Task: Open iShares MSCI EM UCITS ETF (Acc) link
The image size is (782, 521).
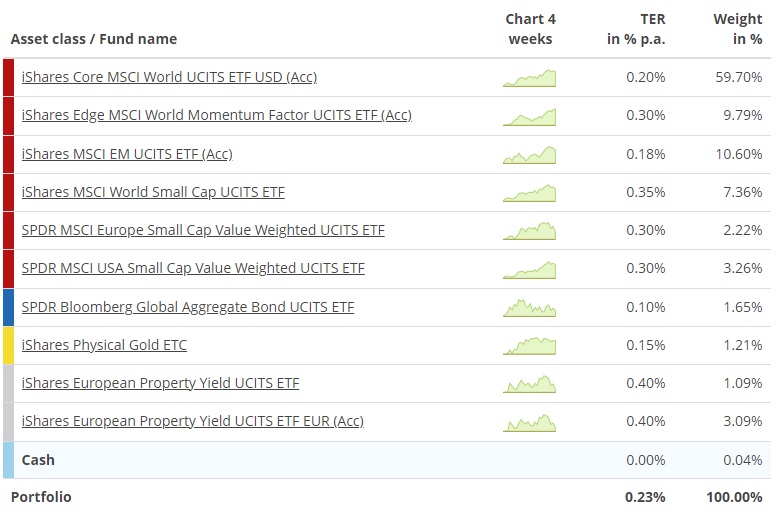Action: (x=127, y=154)
